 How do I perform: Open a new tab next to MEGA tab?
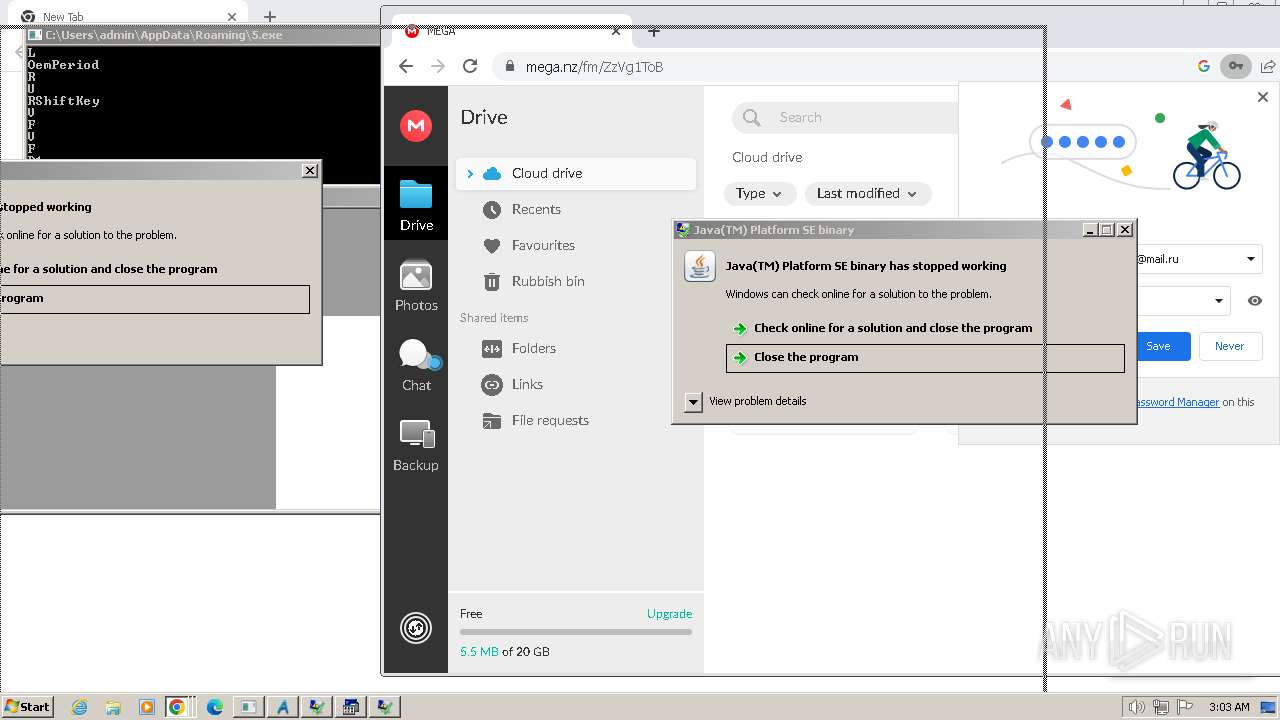[654, 31]
